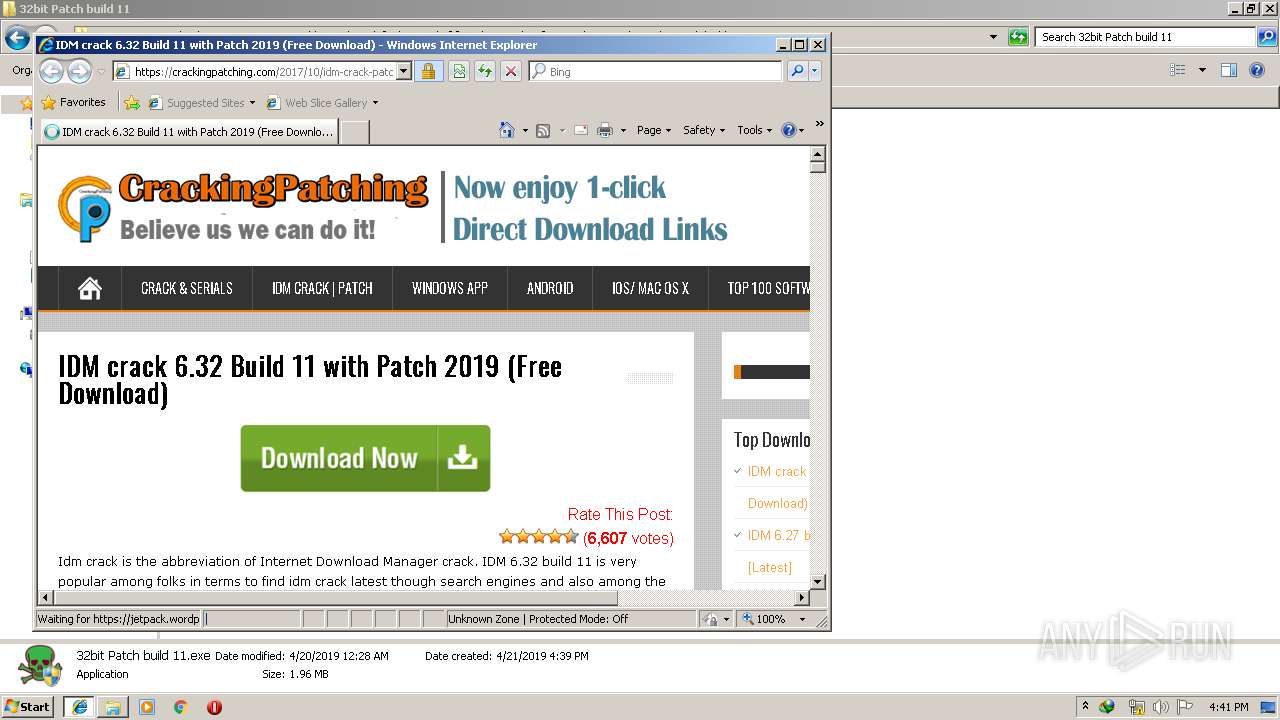Click Explorer search box '32bit Patch build 11'

click(x=1146, y=37)
